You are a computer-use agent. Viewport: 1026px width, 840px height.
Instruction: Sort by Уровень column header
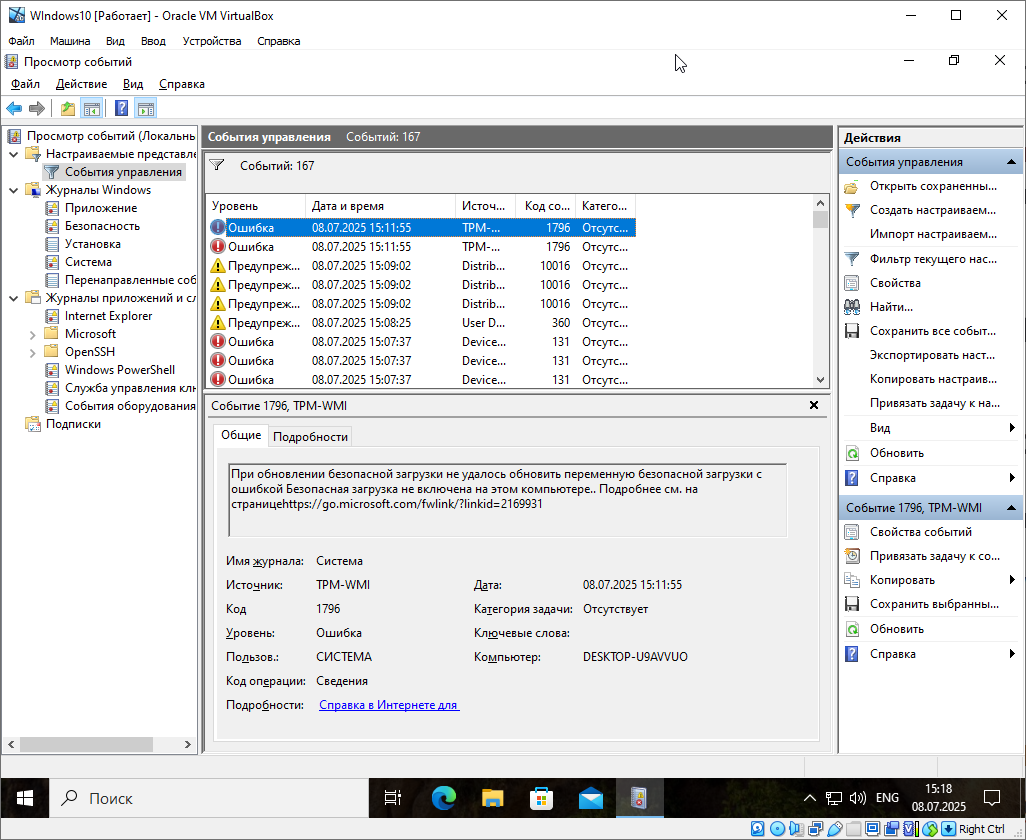coord(256,206)
